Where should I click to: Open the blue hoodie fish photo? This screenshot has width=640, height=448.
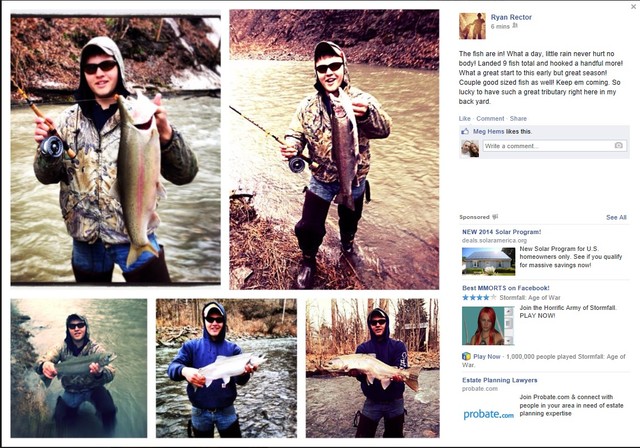(x=226, y=368)
